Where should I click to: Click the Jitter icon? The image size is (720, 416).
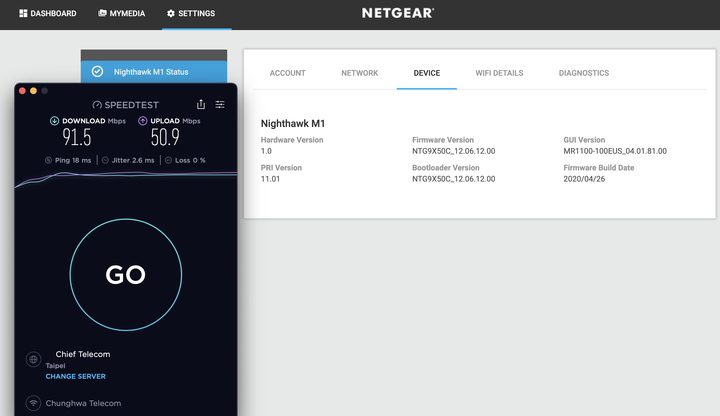pyautogui.click(x=105, y=160)
